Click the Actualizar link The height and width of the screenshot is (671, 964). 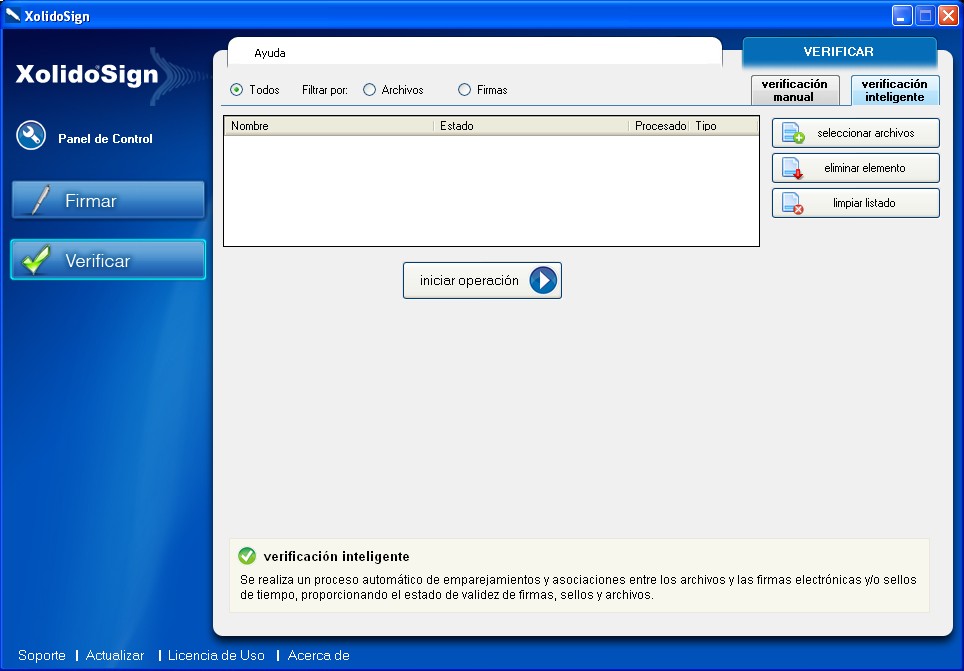(x=115, y=656)
